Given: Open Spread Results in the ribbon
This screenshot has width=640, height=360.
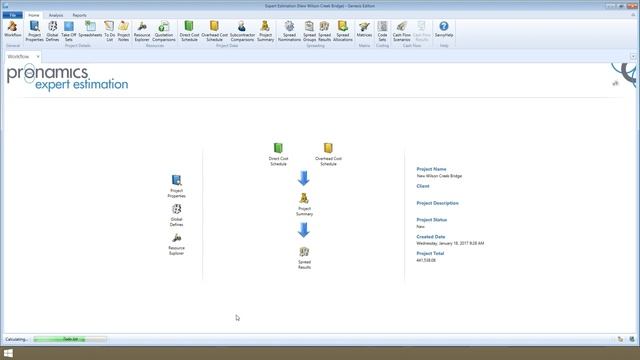Looking at the screenshot, I should [324, 31].
